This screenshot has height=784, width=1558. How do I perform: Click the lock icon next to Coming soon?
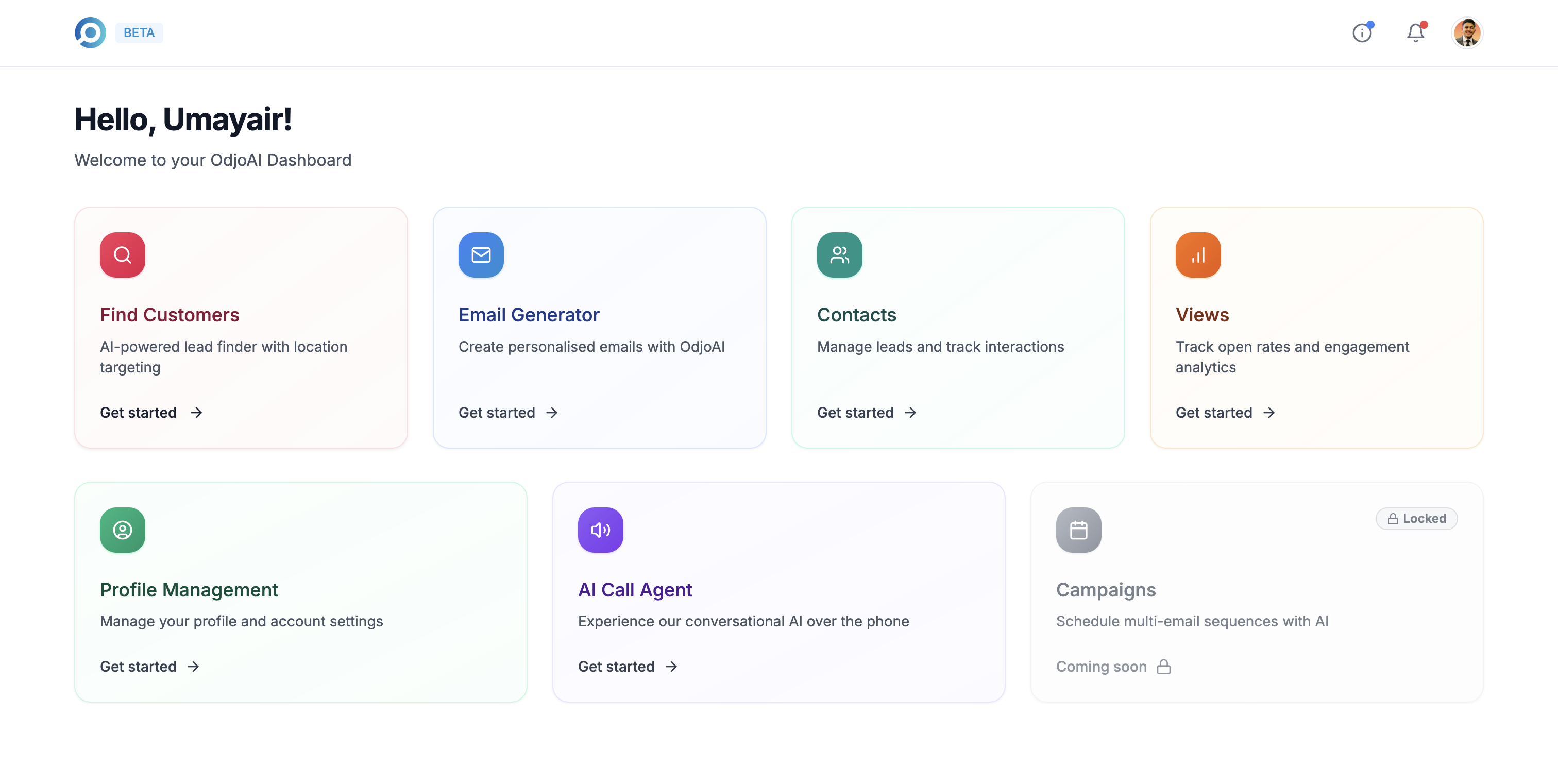point(1164,667)
